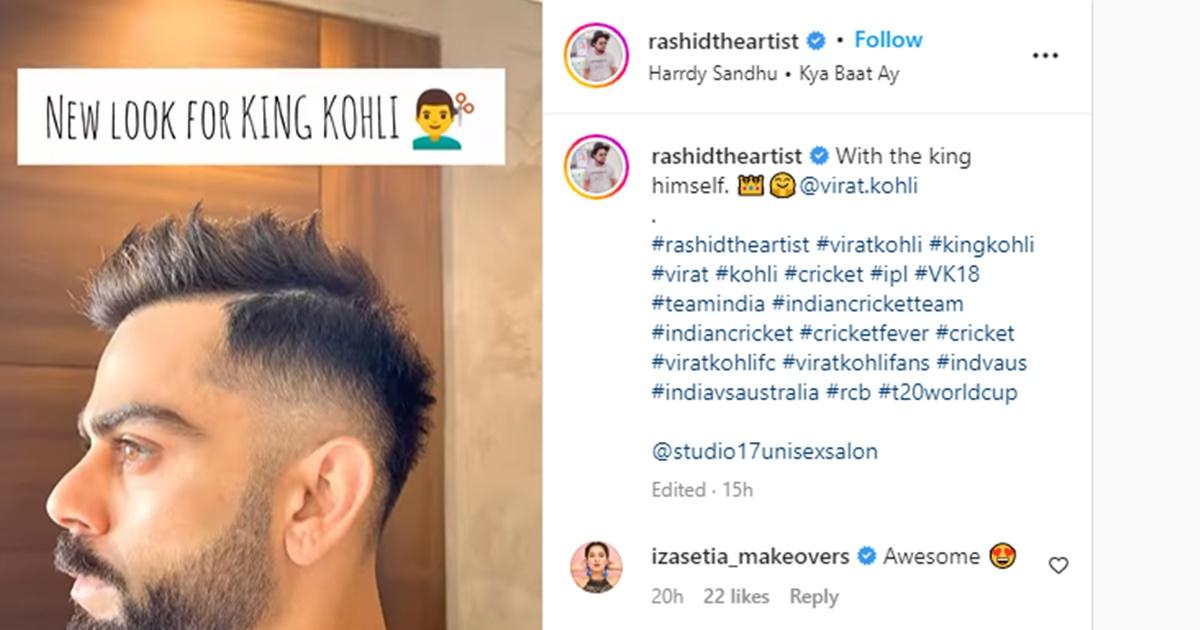The height and width of the screenshot is (630, 1200).
Task: Open izasetia_makeovers profile picture
Action: pos(597,567)
